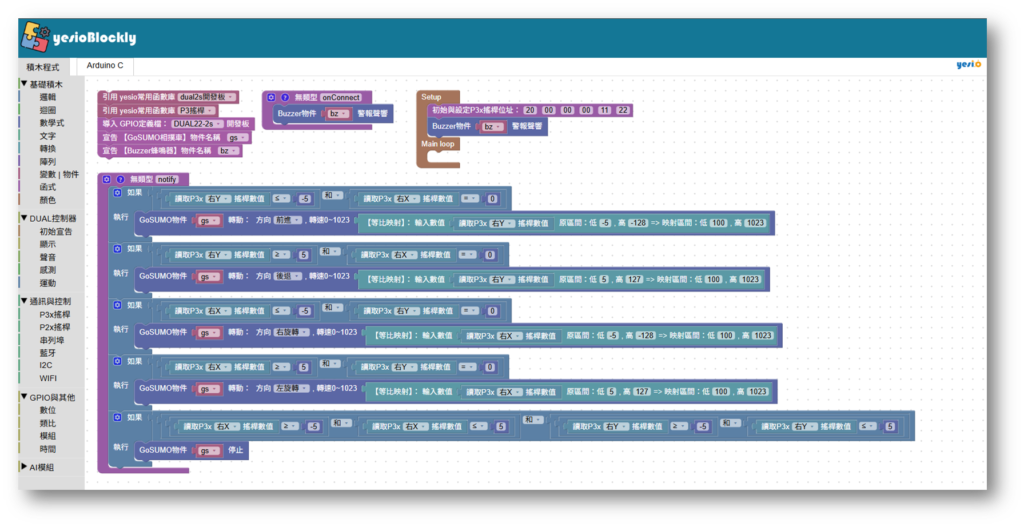
Task: Open gear icon of the 如果 block above 前進
Action: point(118,193)
